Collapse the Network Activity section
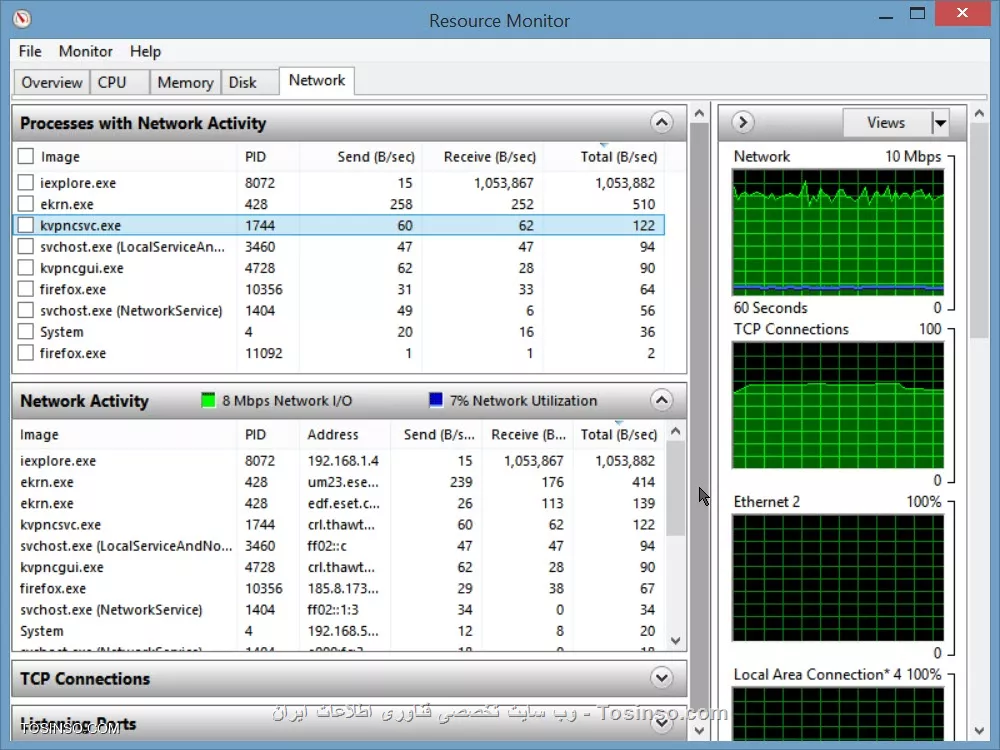The width and height of the screenshot is (1000, 750). pyautogui.click(x=661, y=401)
